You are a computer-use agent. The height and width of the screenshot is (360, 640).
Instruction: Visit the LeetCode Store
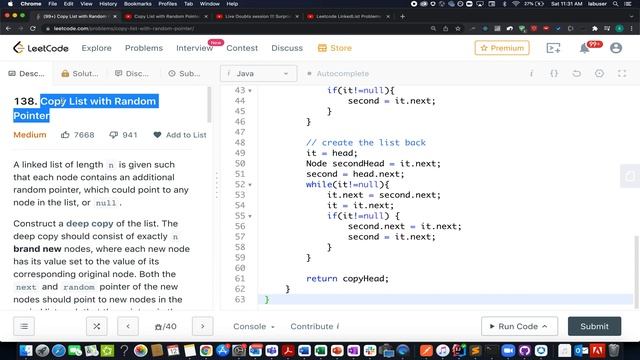pyautogui.click(x=335, y=48)
